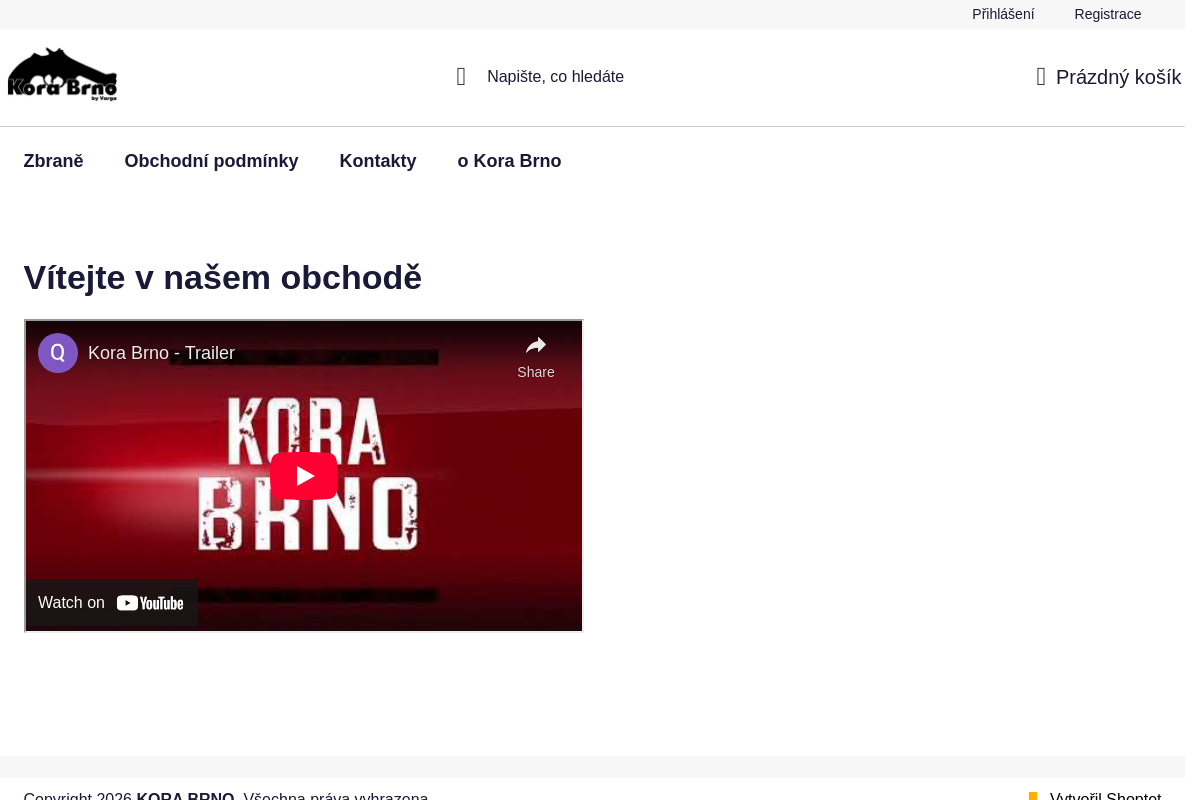Click the KORA BRNO copyright link
The image size is (1200, 800).
(x=185, y=795)
